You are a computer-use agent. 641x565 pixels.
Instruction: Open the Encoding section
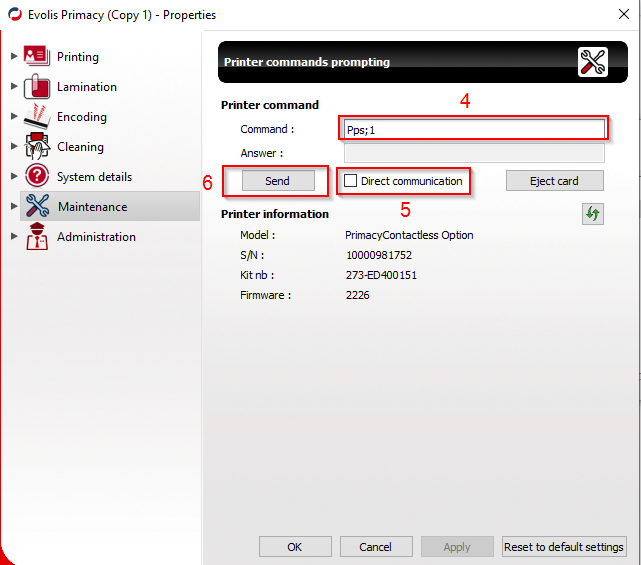[x=82, y=117]
